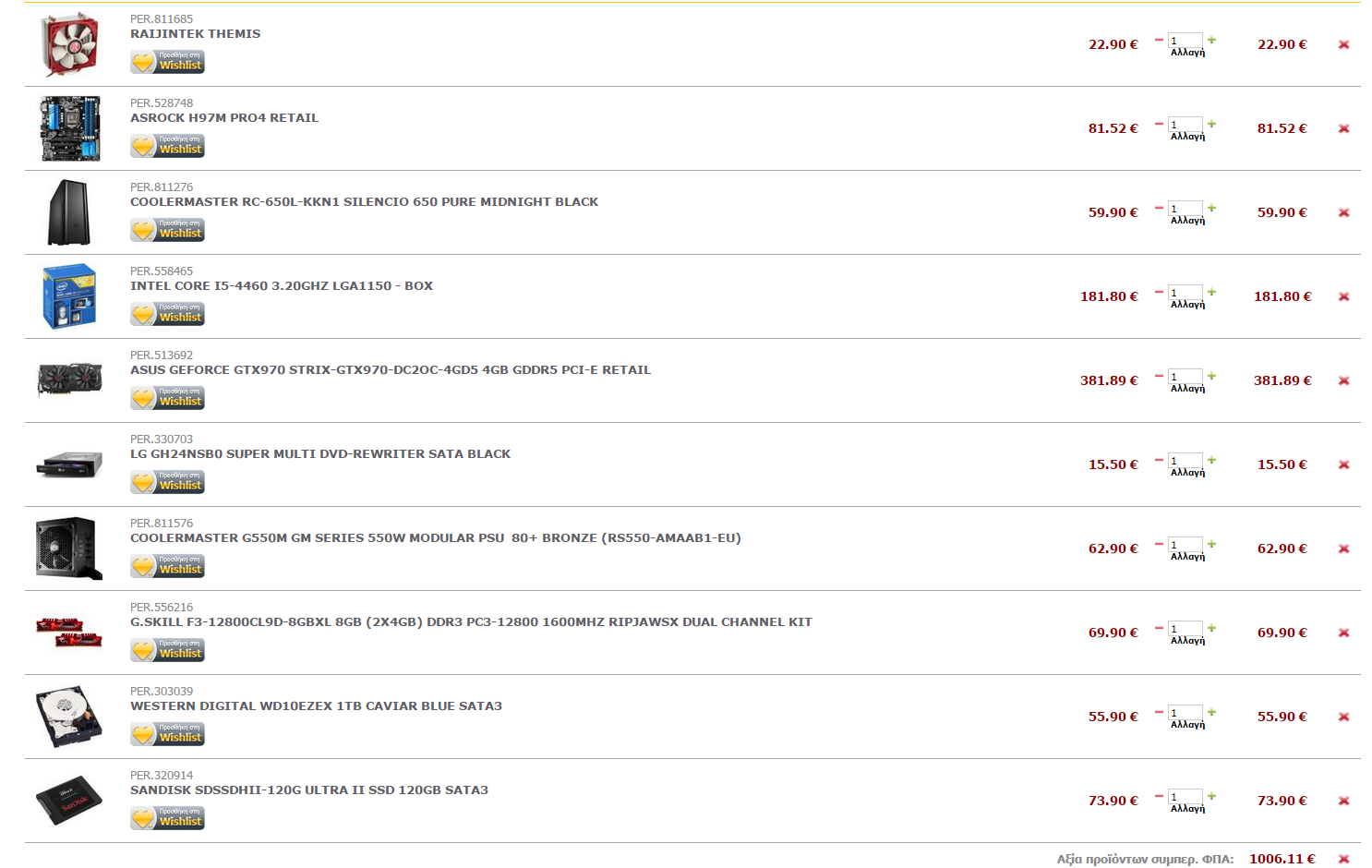Remove Western Digital WD10EZEX from cart
1372x868 pixels.
pos(1343,717)
